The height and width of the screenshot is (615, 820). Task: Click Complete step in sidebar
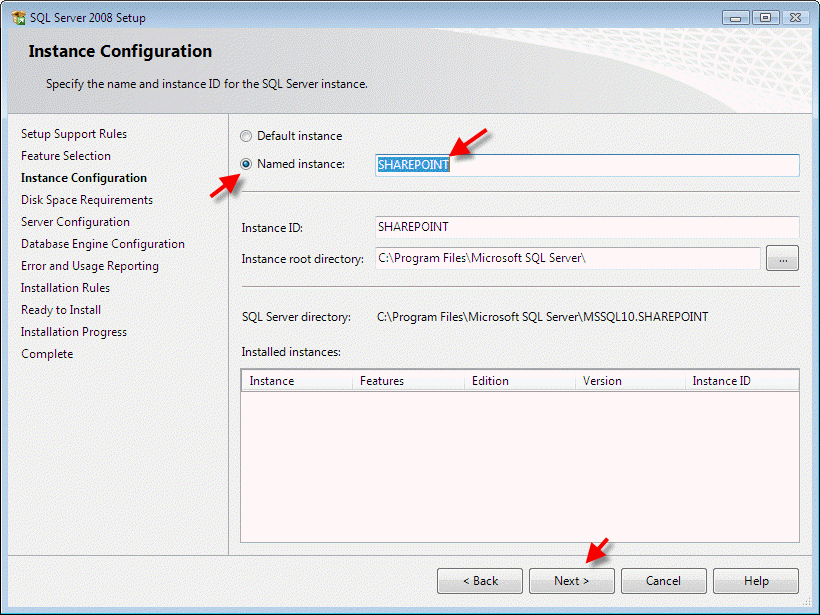tap(47, 354)
